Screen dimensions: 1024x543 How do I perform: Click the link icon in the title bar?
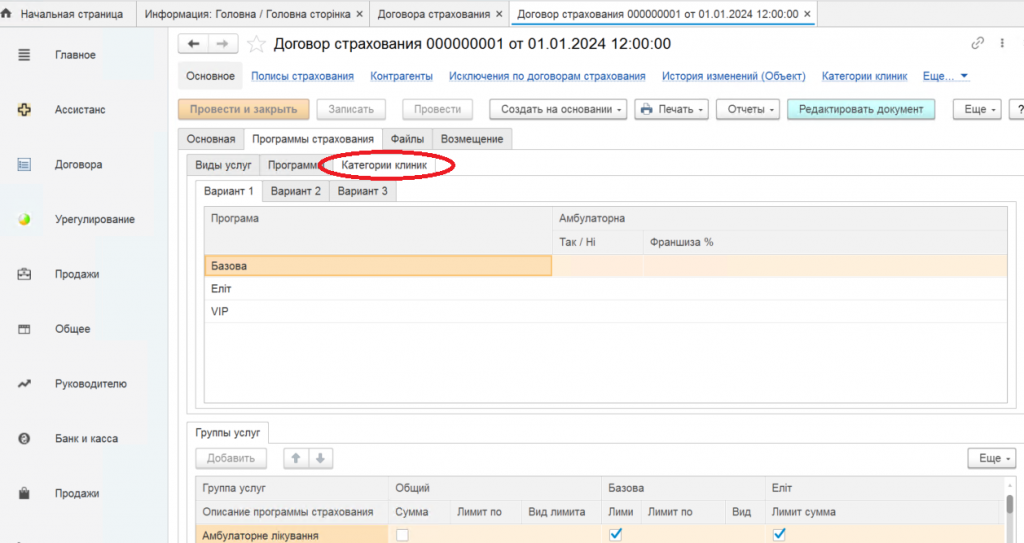(x=977, y=44)
